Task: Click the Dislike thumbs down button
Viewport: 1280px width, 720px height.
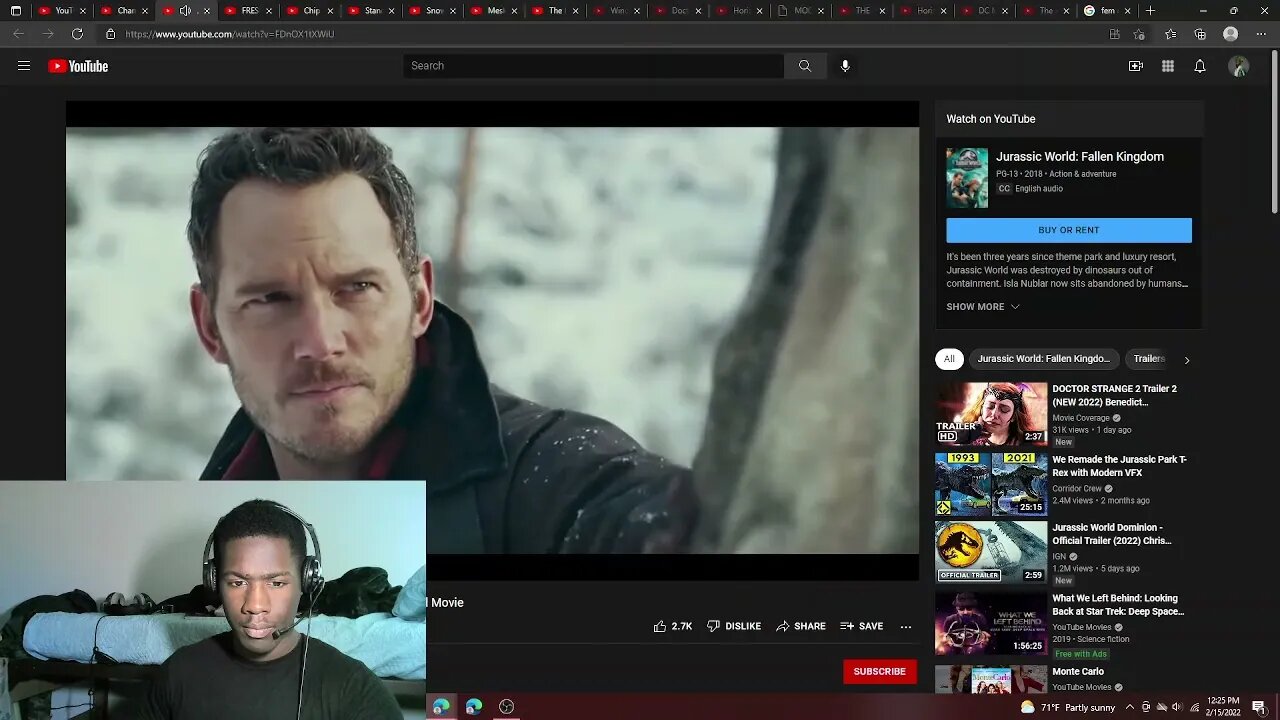Action: (734, 626)
